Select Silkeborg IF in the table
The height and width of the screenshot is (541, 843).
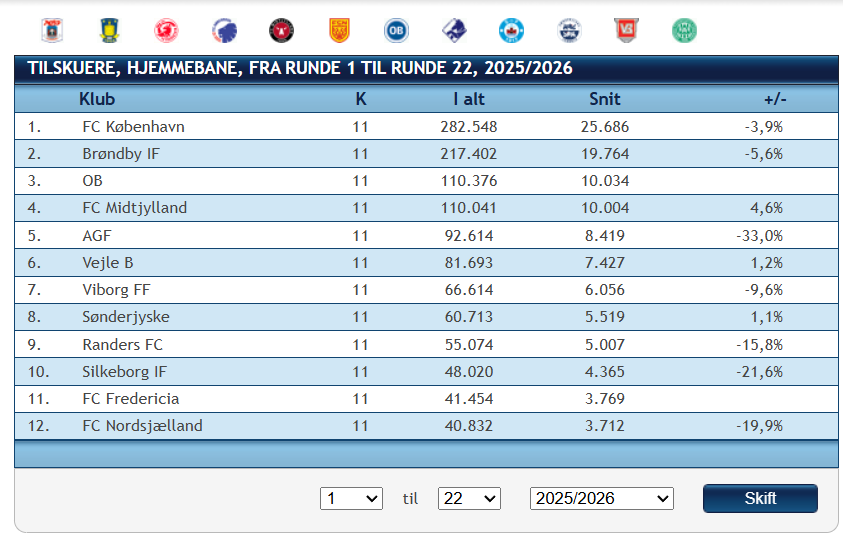click(124, 372)
